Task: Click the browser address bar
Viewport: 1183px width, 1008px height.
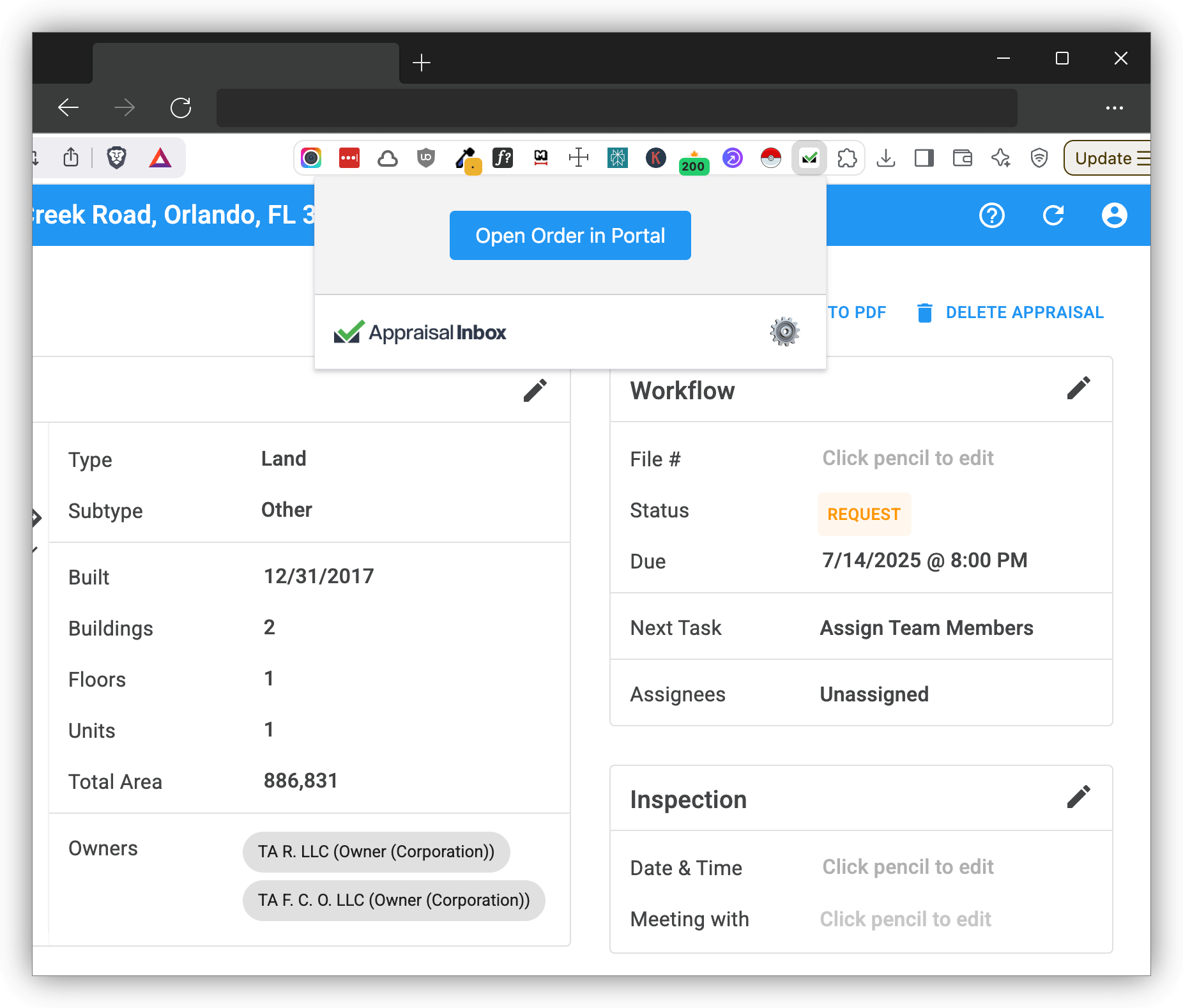Action: pos(616,108)
